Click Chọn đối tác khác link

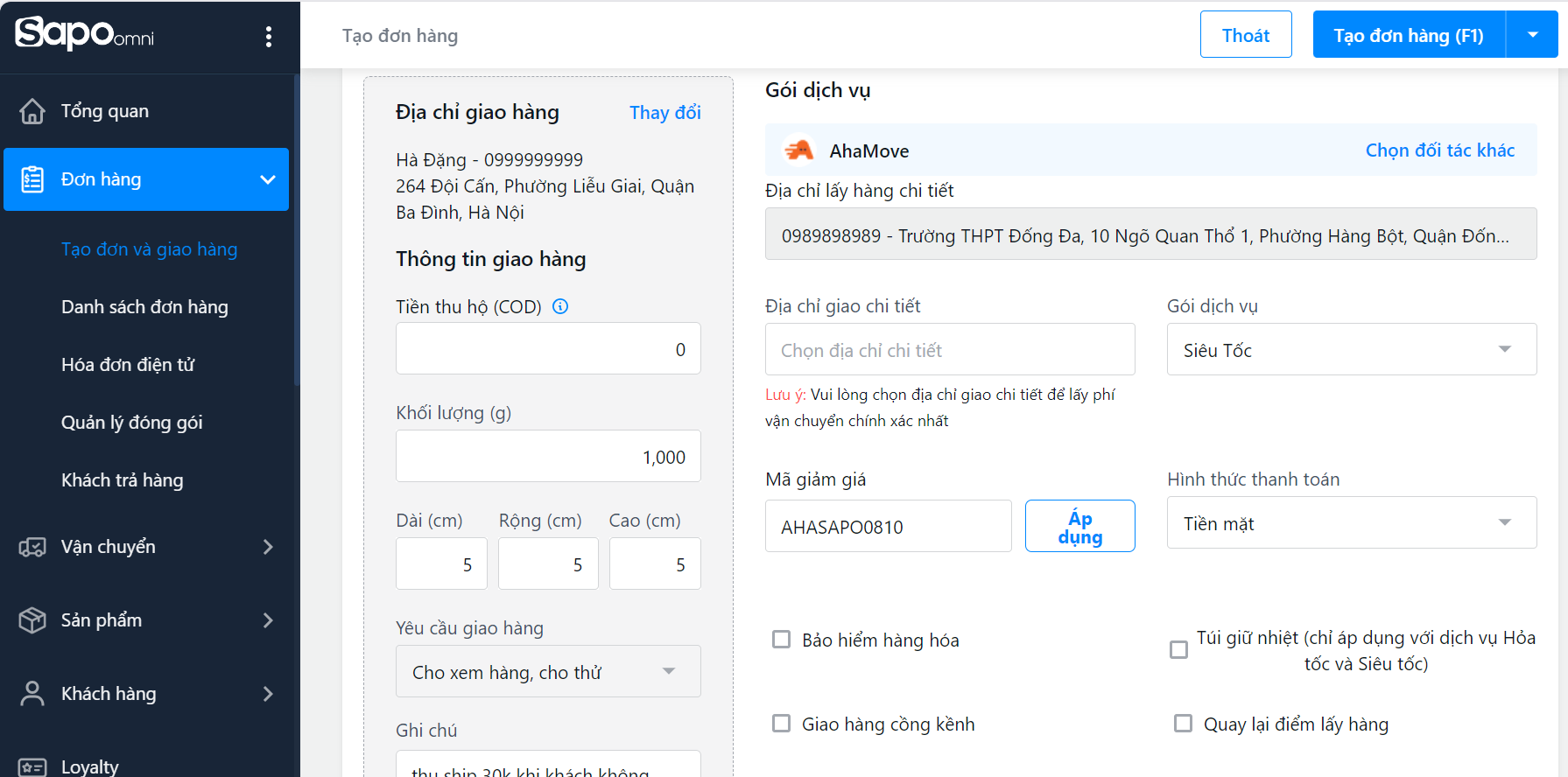pyautogui.click(x=1440, y=150)
